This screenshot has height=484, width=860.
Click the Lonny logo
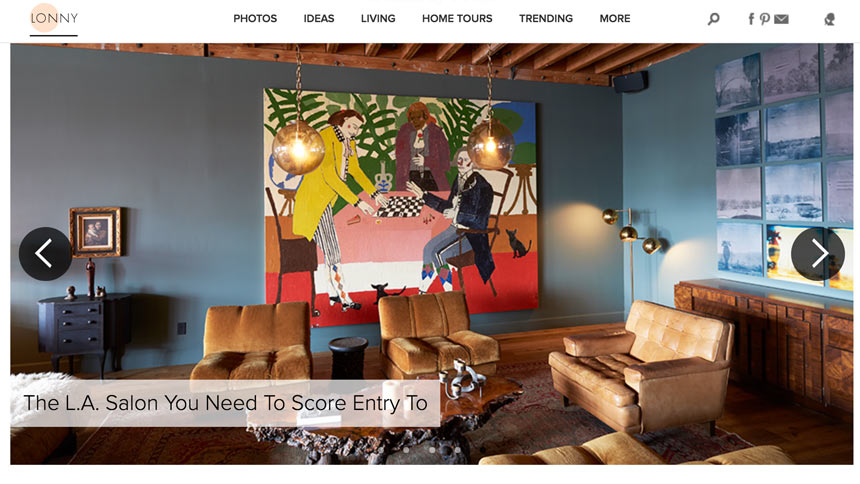click(54, 18)
